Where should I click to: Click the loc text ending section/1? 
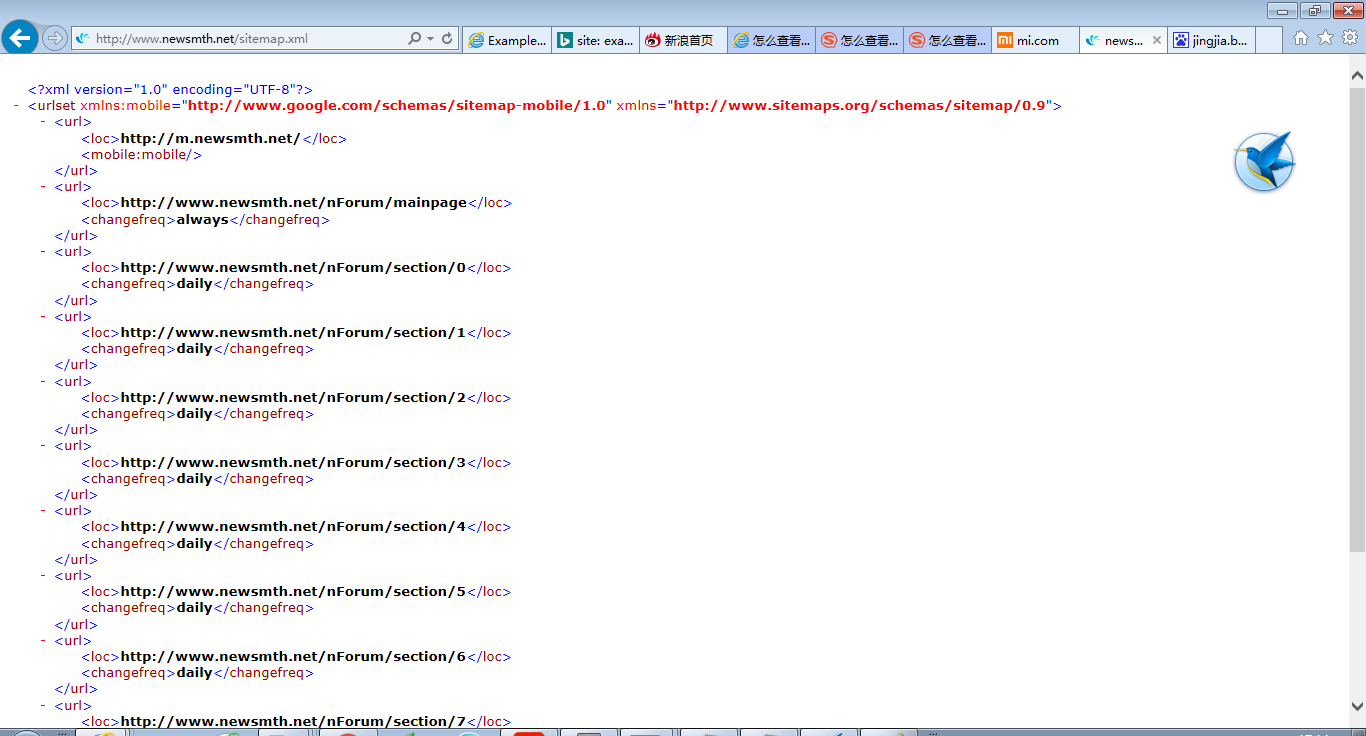click(294, 332)
